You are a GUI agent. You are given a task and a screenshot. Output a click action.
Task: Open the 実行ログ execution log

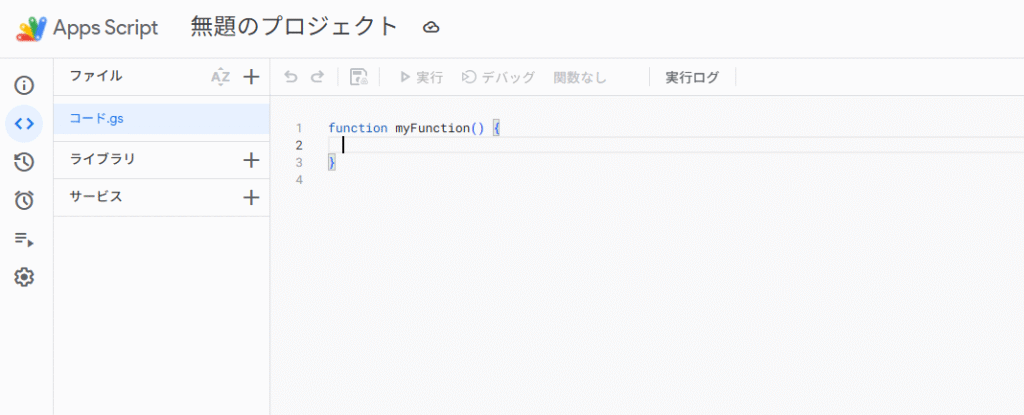coord(692,77)
